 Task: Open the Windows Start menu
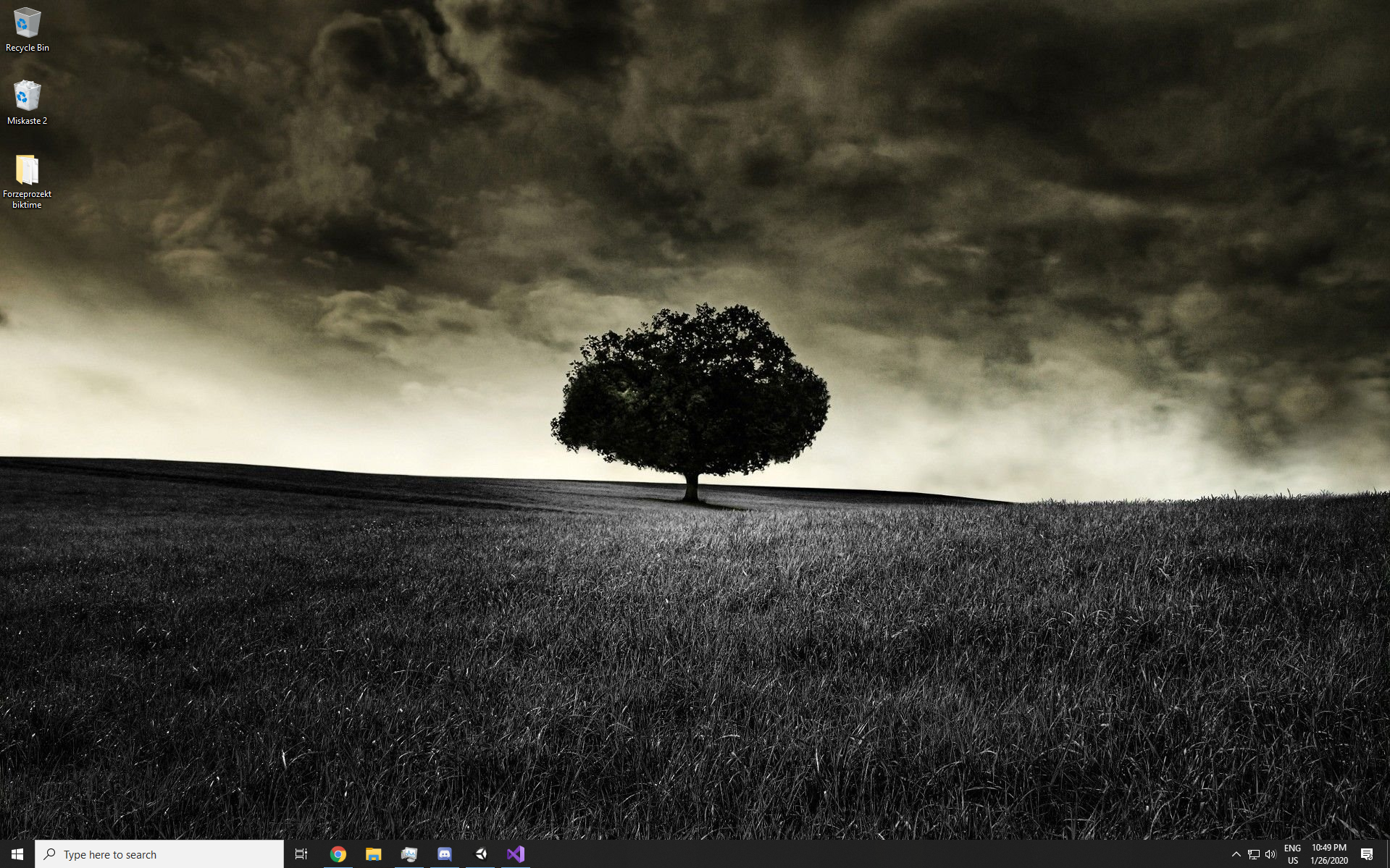pos(17,854)
